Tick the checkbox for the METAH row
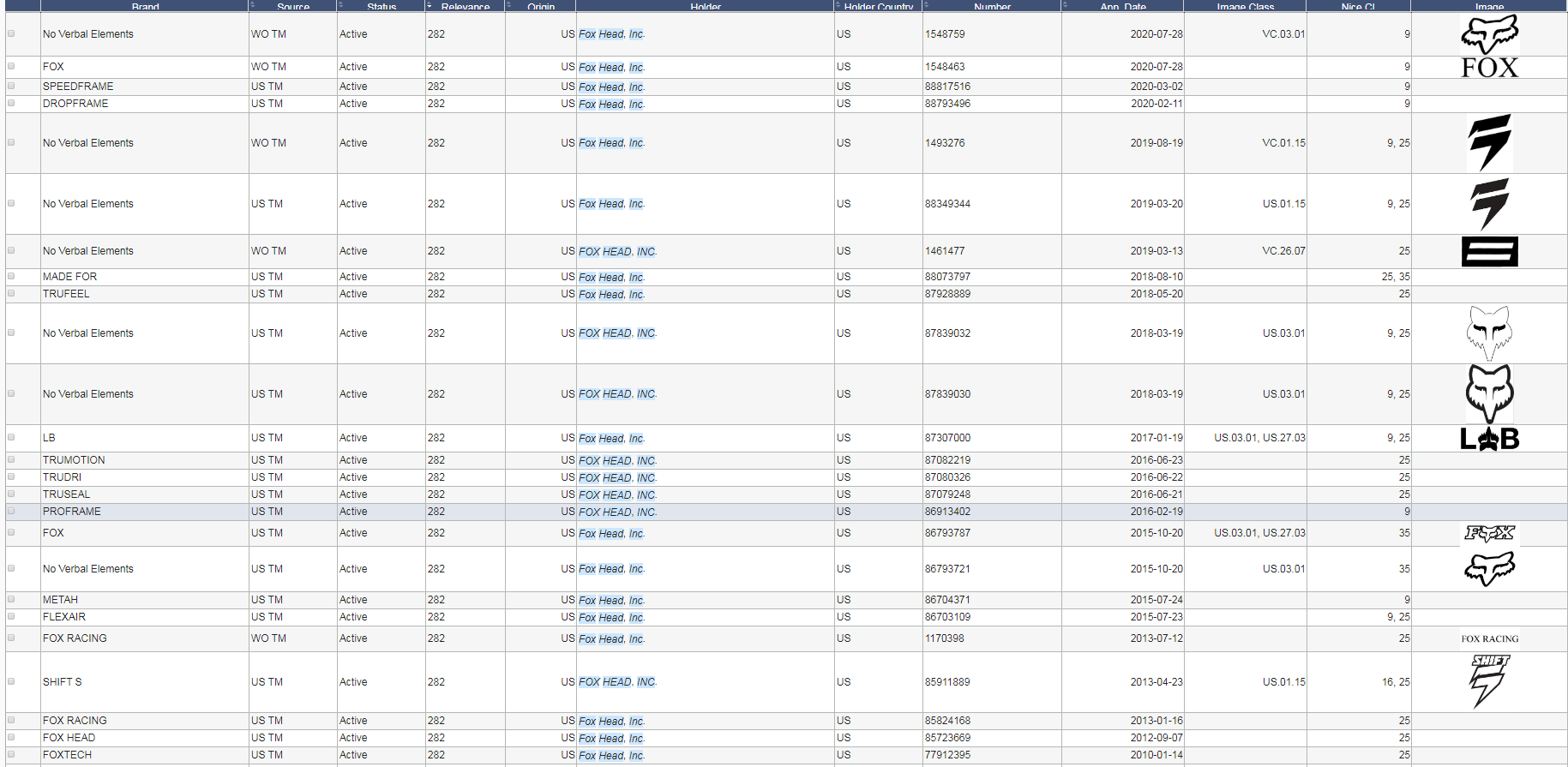 (11, 599)
